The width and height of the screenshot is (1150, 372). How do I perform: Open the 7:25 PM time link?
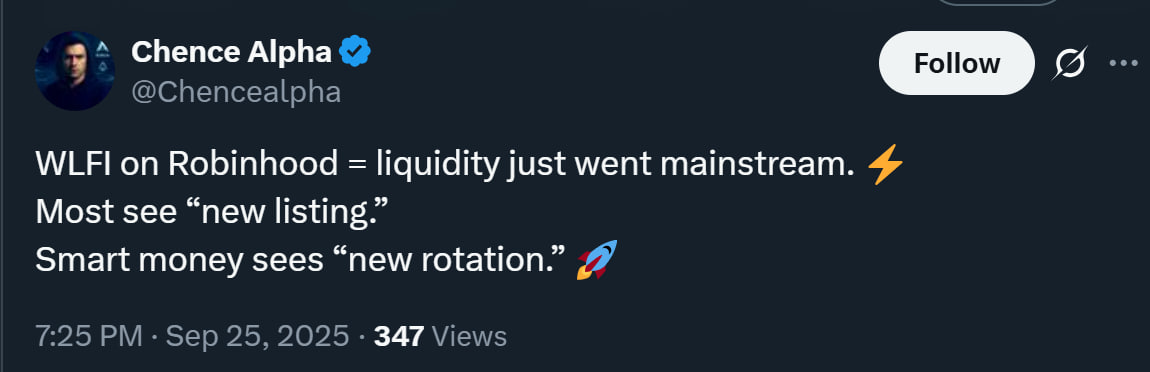89,337
